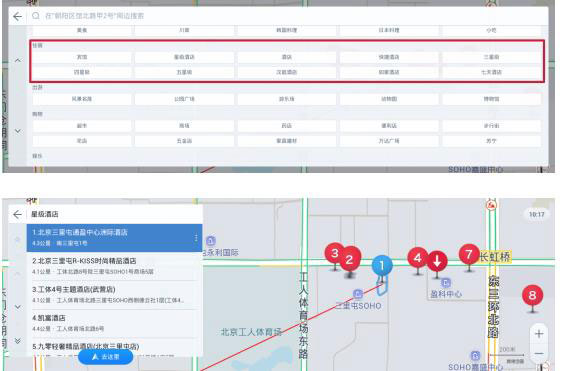Open result 3 工体4号主题酒店
The height and width of the screenshot is (371, 562).
pyautogui.click(x=114, y=295)
